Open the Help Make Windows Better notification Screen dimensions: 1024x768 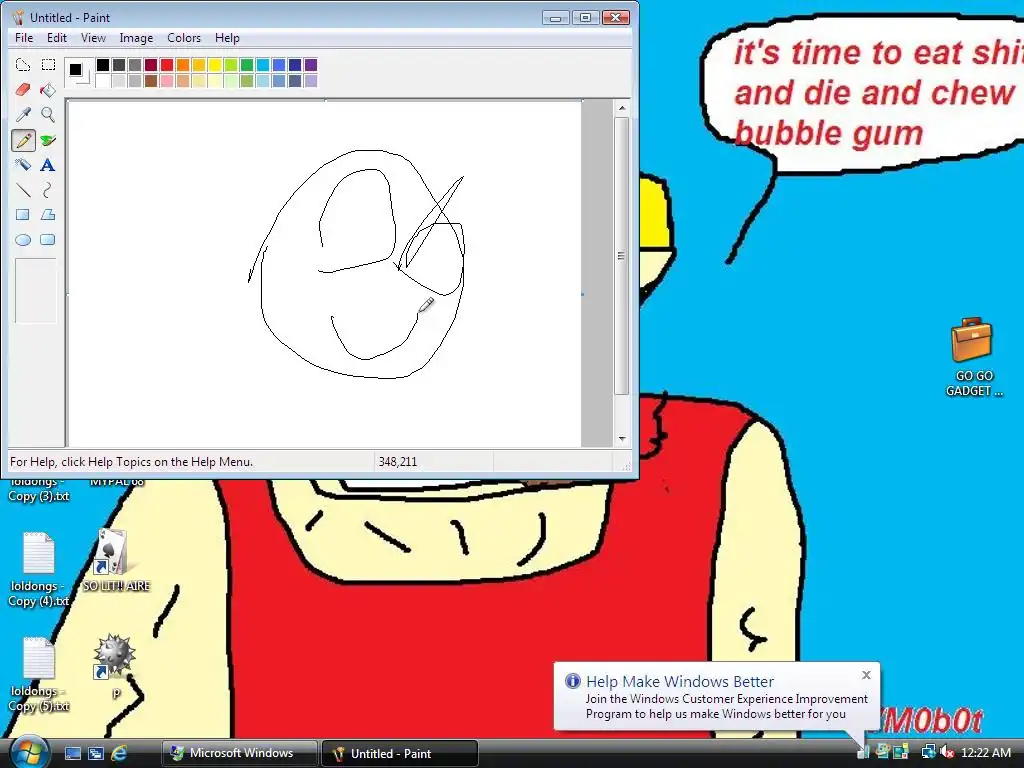[x=716, y=696]
